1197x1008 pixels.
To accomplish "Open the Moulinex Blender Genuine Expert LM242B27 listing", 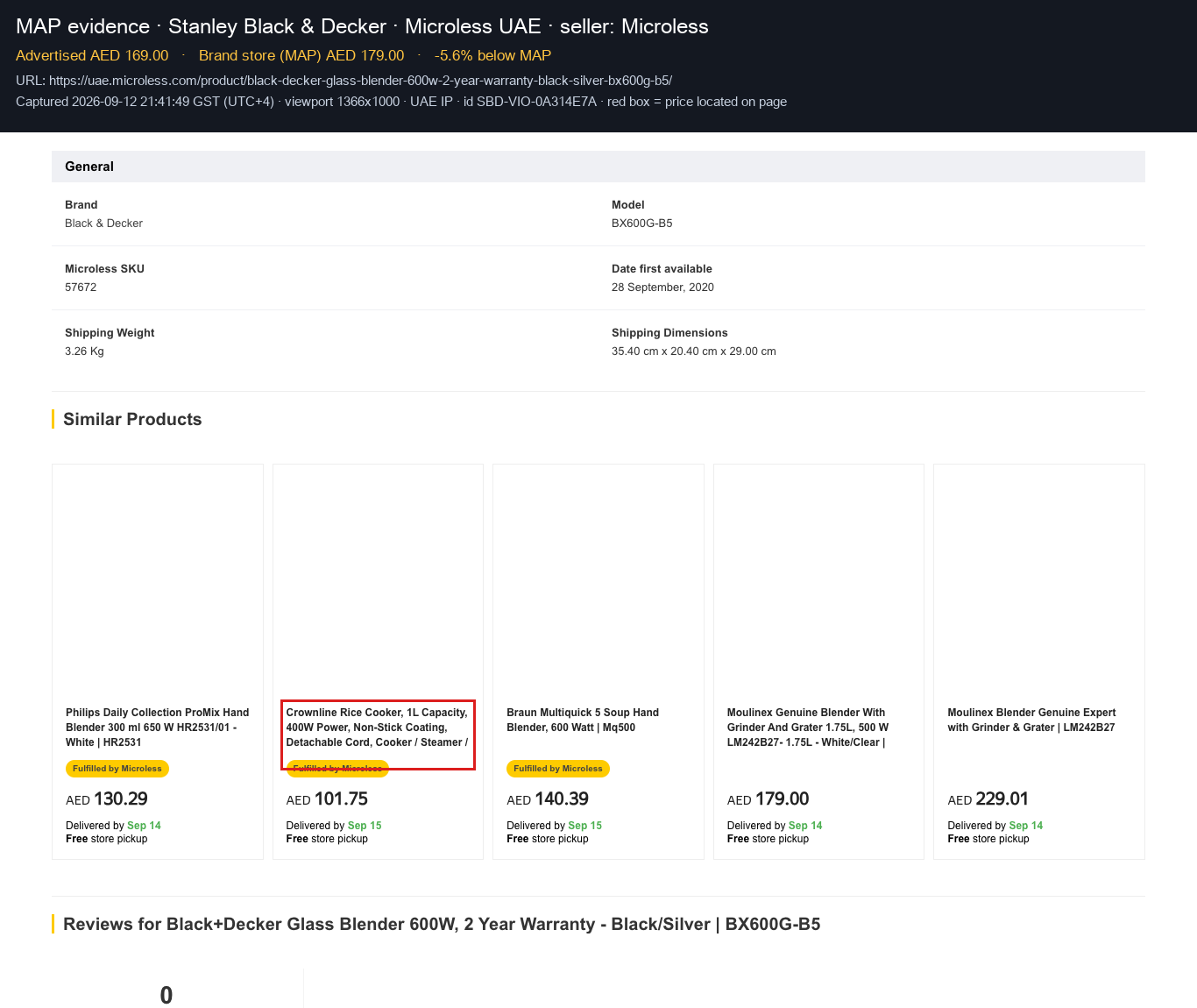I will tap(1031, 720).
